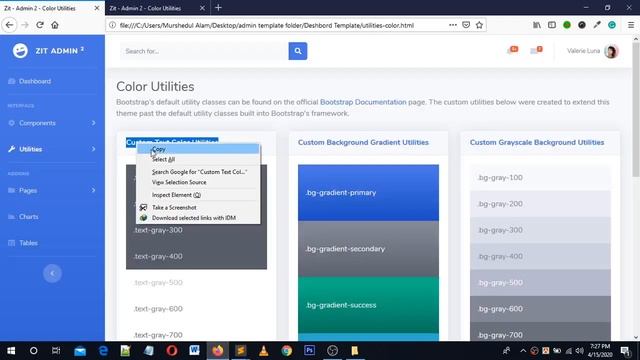Click Valerie Luna profile avatar
640x360 pixels.
[611, 51]
